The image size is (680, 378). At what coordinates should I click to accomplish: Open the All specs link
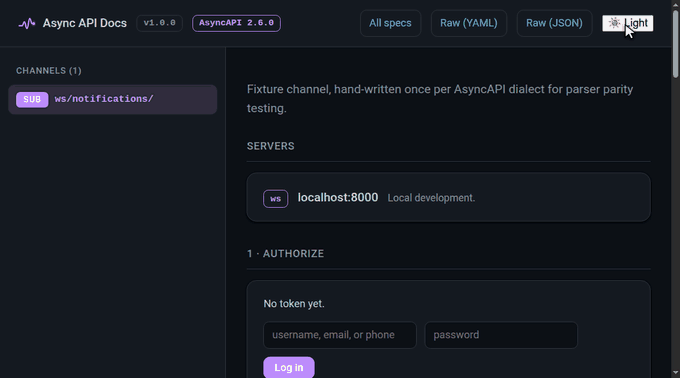click(x=390, y=23)
